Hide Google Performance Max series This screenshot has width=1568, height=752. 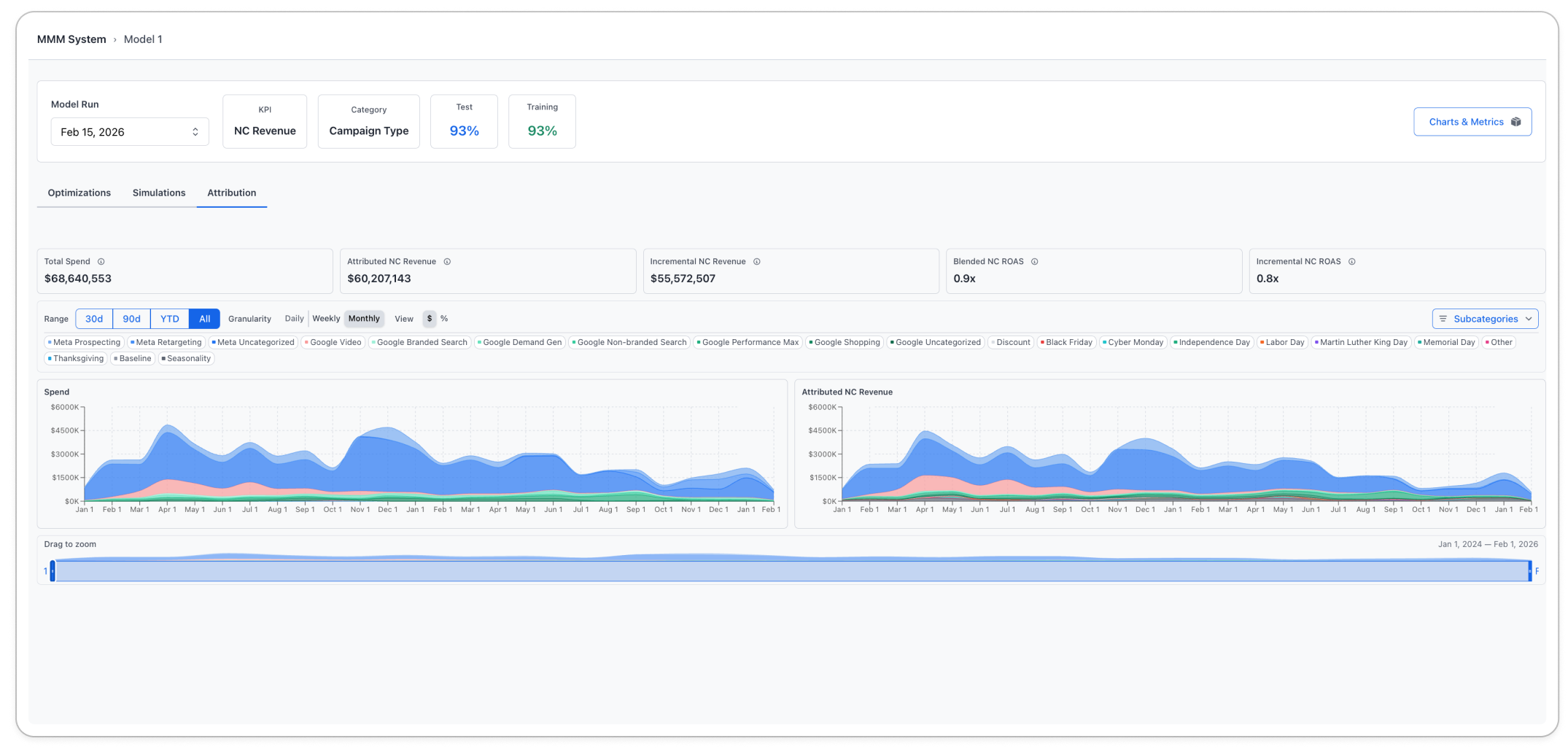coord(748,342)
